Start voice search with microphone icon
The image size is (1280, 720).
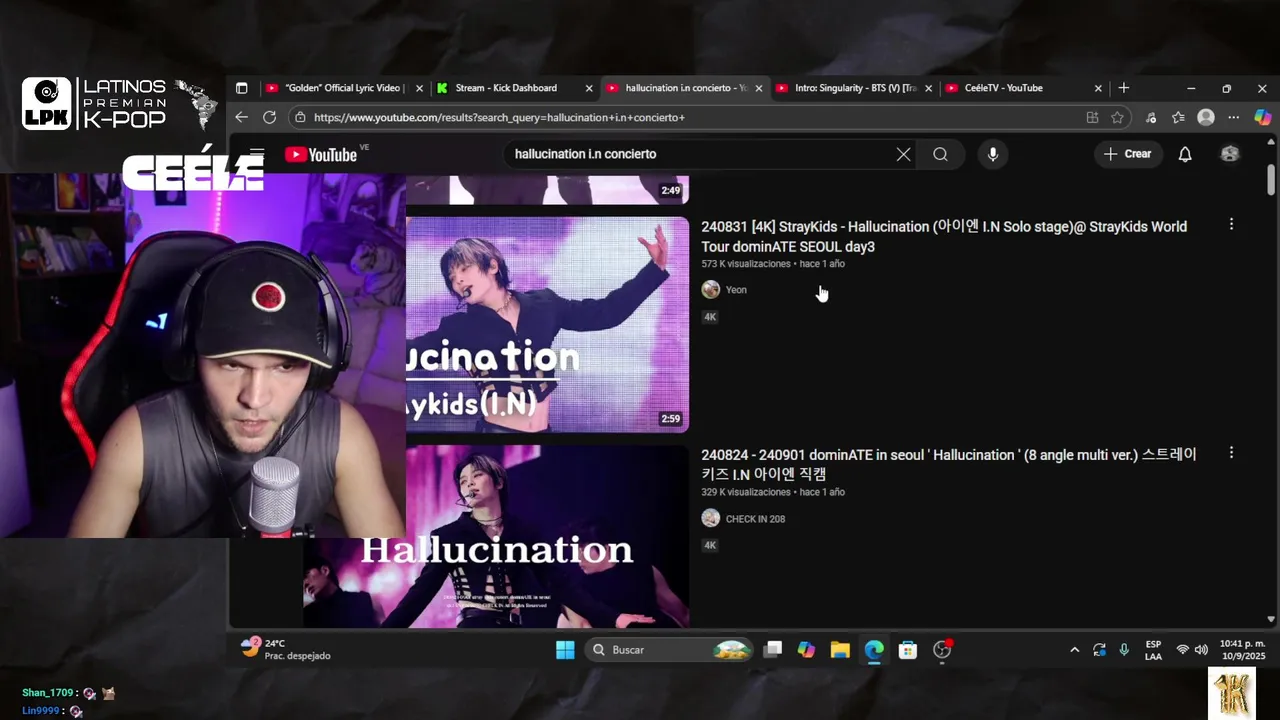pos(992,154)
